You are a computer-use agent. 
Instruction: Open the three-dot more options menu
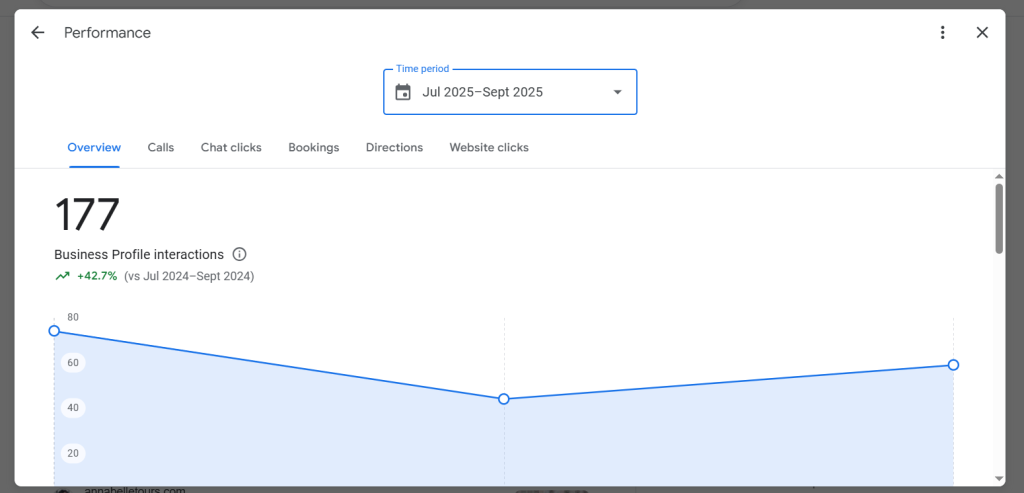pos(942,33)
